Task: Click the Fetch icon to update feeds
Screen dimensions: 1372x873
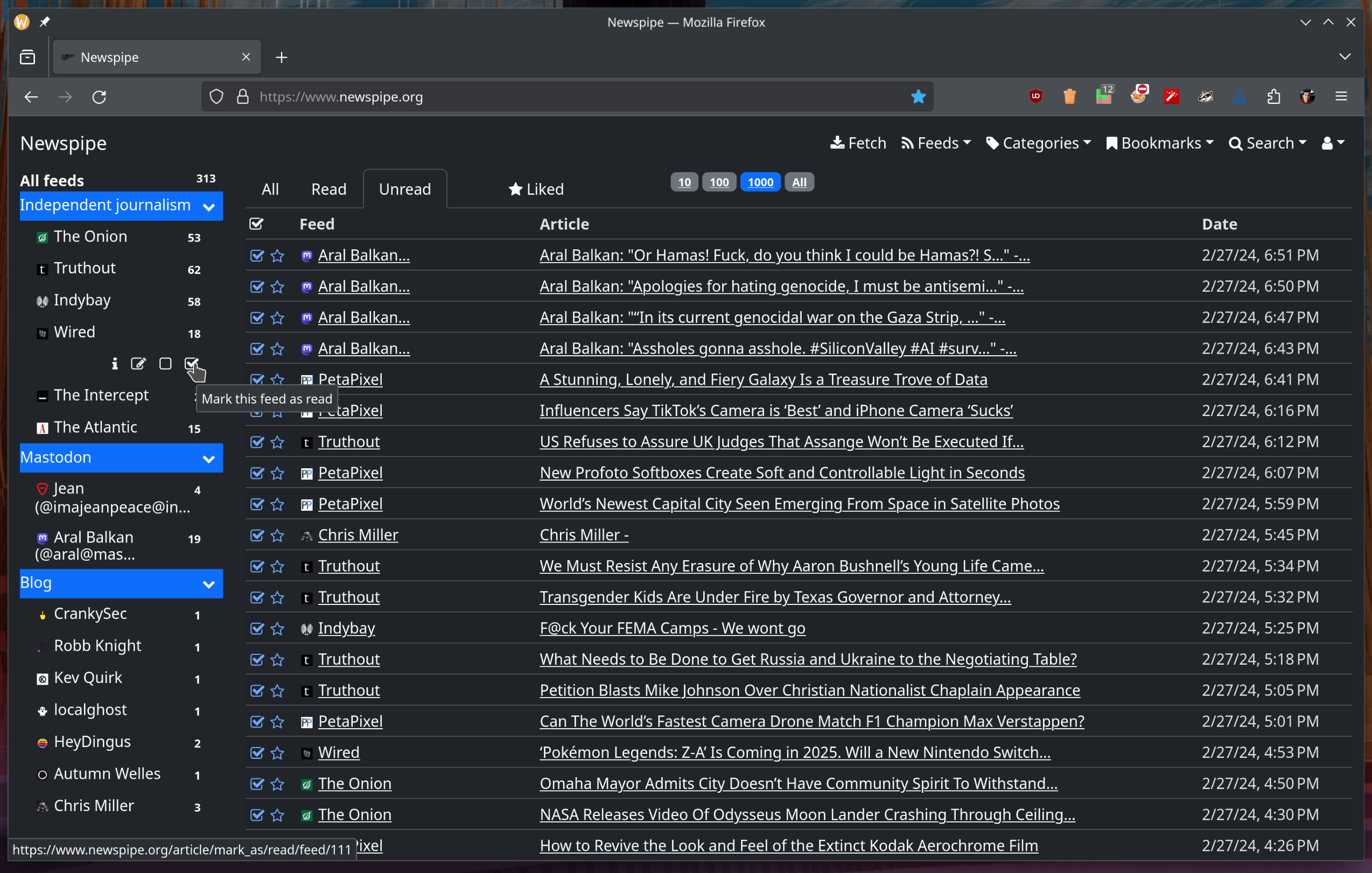Action: click(x=857, y=143)
